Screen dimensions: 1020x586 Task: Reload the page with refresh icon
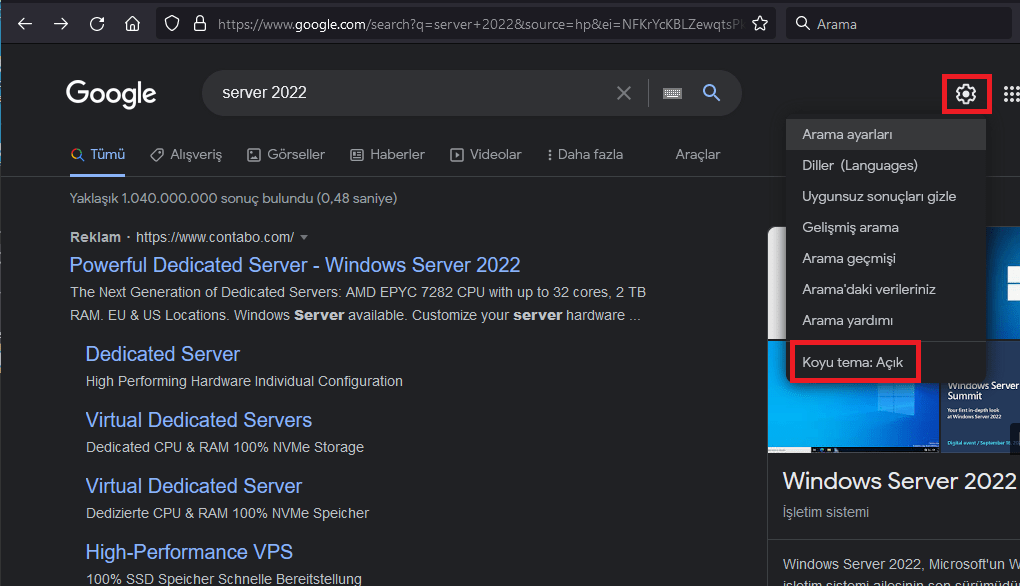97,24
